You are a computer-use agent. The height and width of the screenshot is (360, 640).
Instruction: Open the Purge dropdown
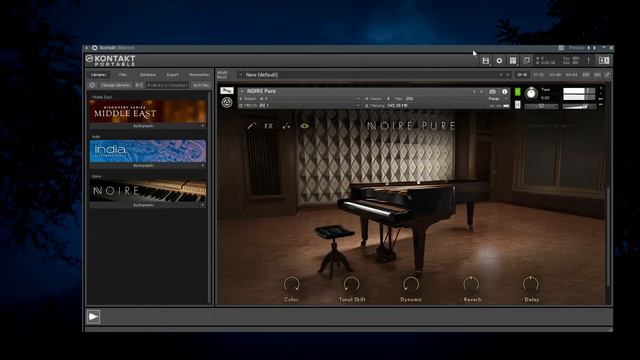497,99
